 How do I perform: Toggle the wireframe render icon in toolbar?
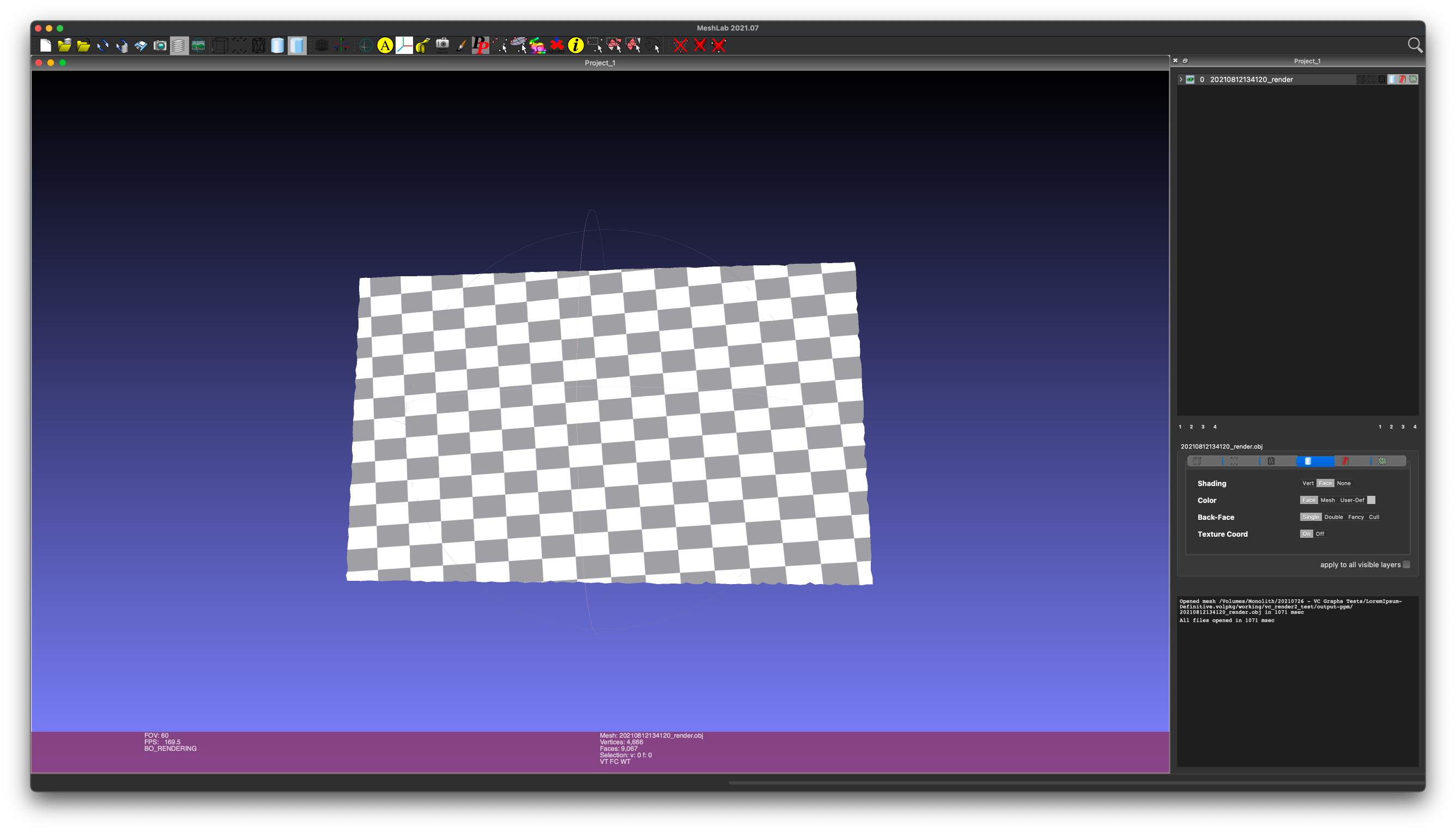[258, 46]
